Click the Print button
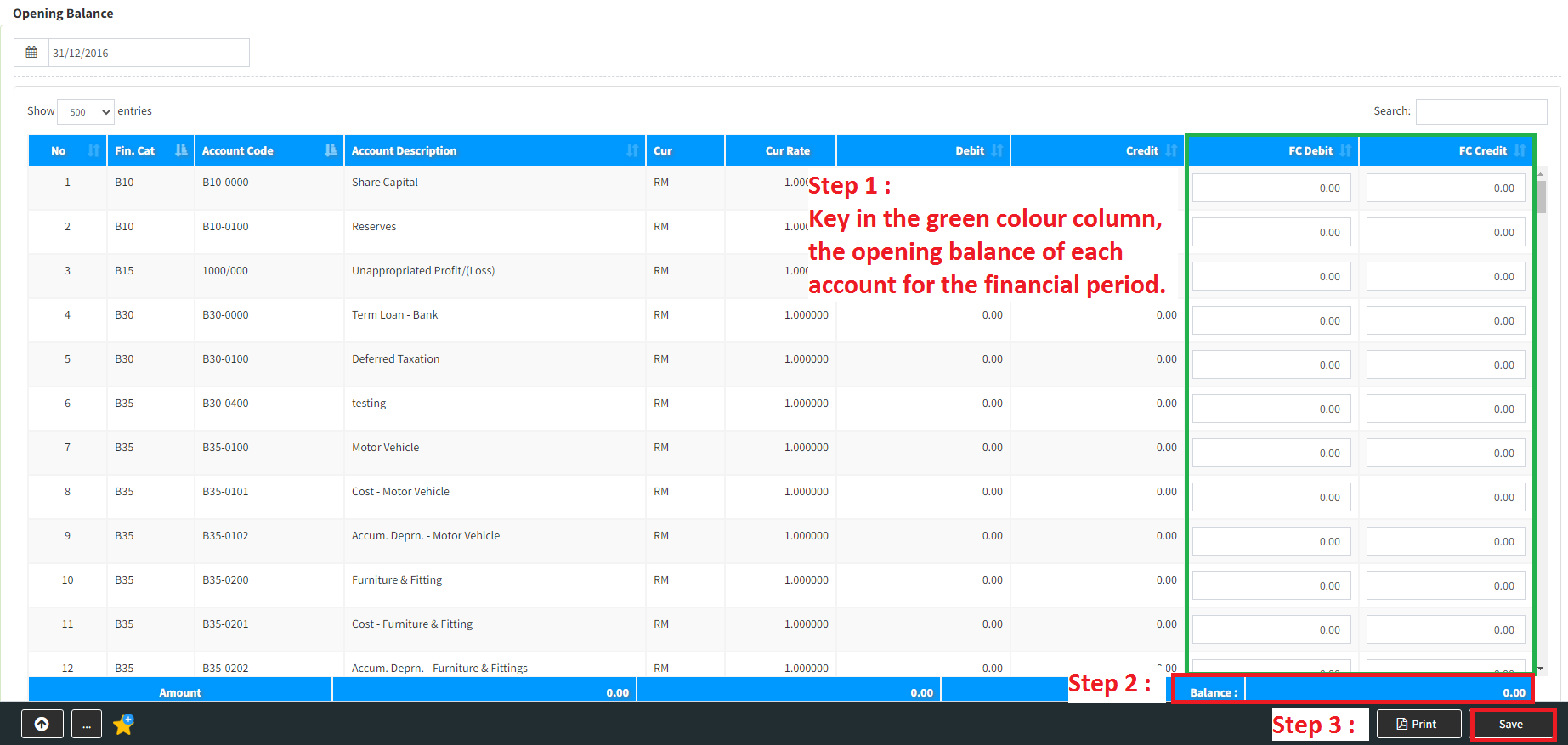1568x745 pixels. [x=1418, y=724]
